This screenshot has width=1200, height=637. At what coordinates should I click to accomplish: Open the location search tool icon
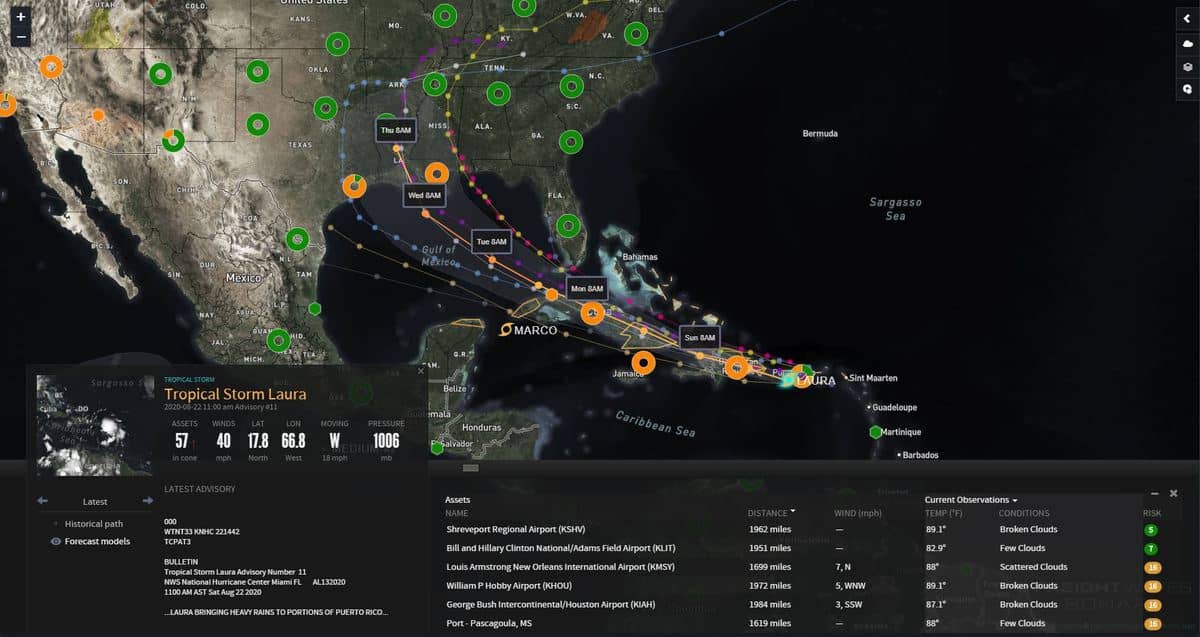pos(1187,89)
